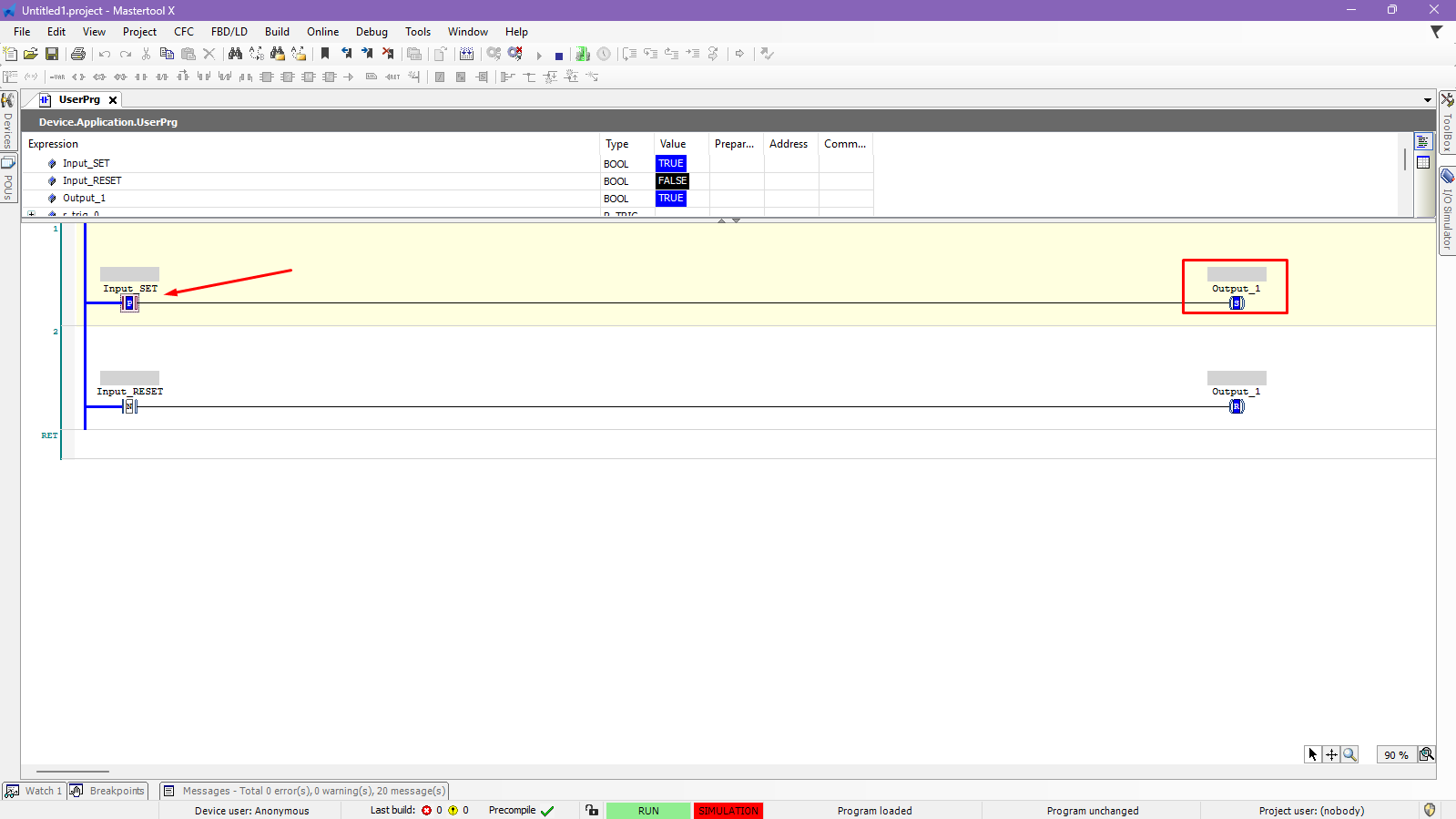Screen dimensions: 1456x819
Task: Click the Print icon
Action: point(78,55)
